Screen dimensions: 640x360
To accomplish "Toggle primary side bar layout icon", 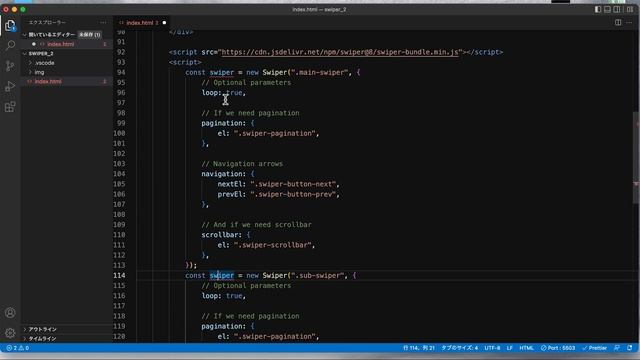I will (x=598, y=9).
